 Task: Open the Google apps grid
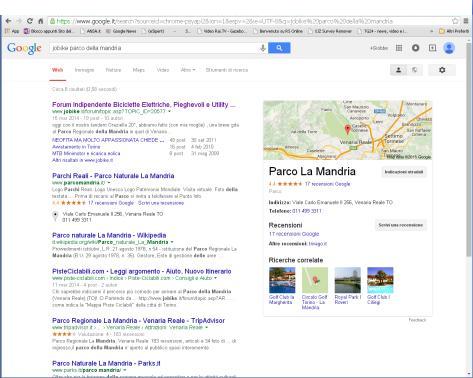coord(399,48)
